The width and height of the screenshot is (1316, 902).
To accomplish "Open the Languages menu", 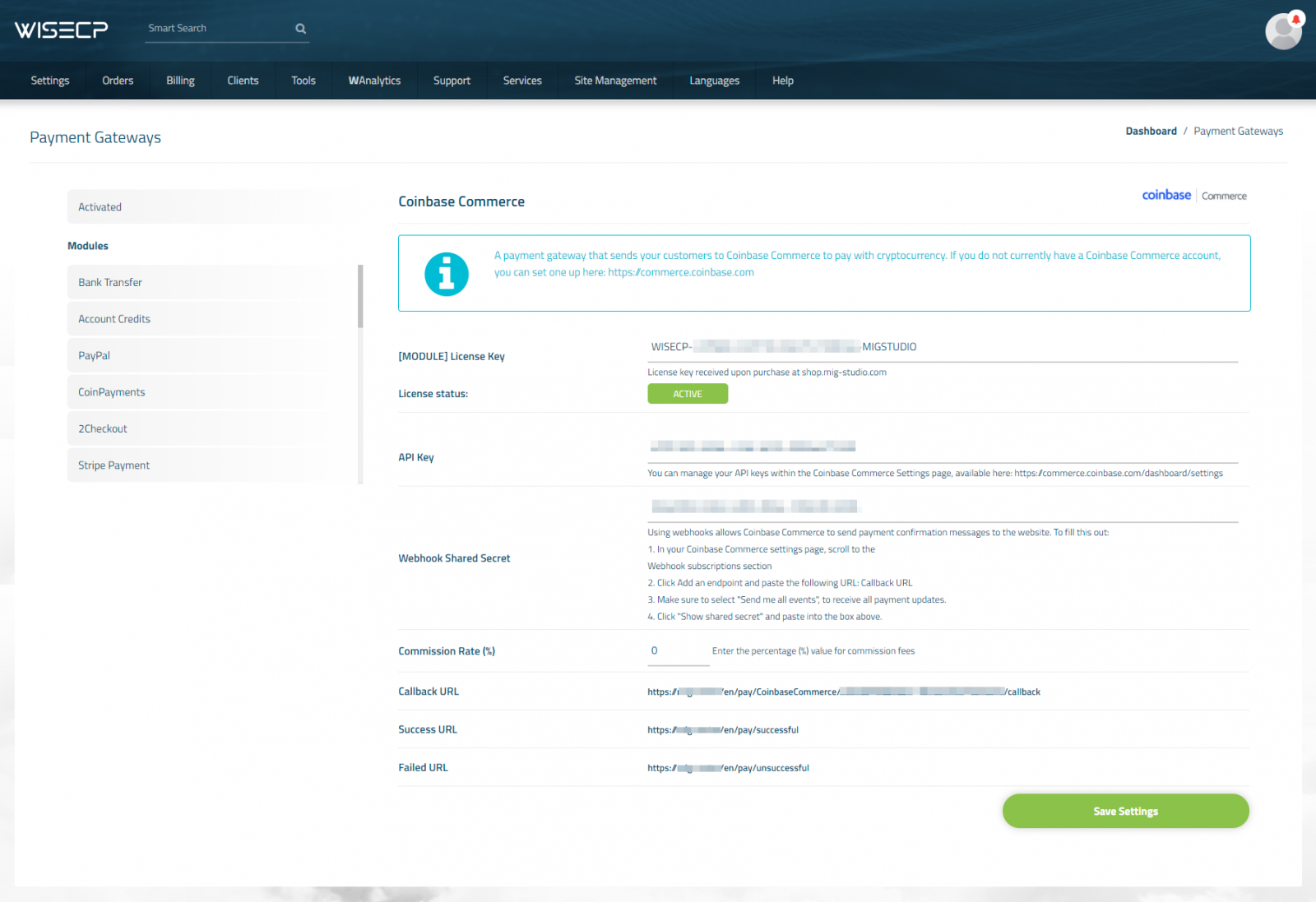I will (714, 81).
